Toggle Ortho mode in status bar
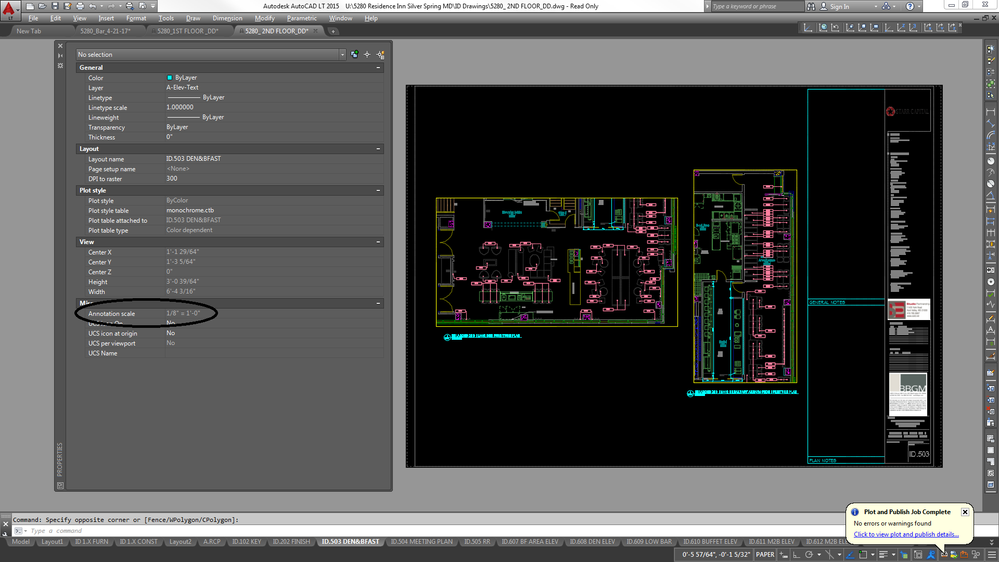This screenshot has width=999, height=562. pyautogui.click(x=796, y=554)
